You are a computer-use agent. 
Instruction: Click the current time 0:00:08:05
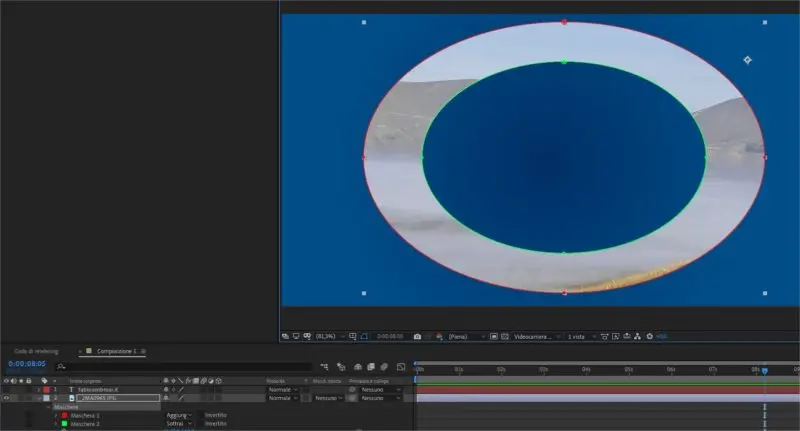(27, 364)
